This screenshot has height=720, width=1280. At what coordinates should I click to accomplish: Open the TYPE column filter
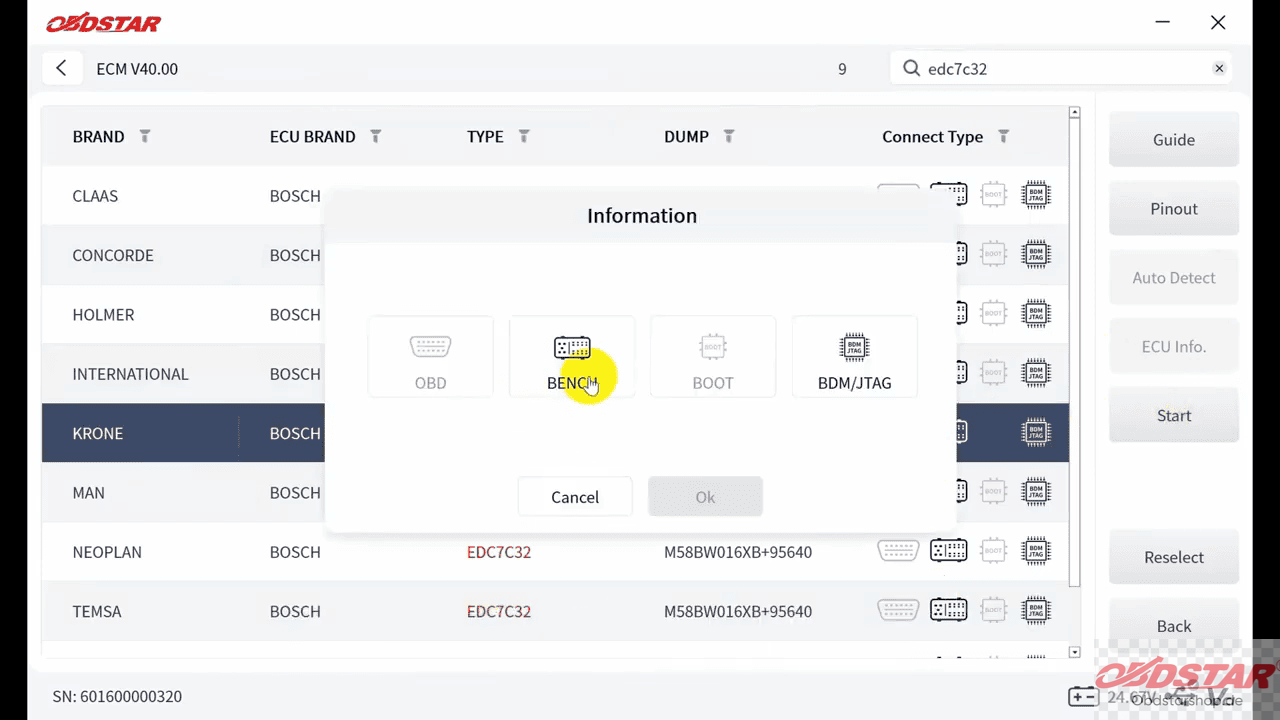[x=524, y=136]
